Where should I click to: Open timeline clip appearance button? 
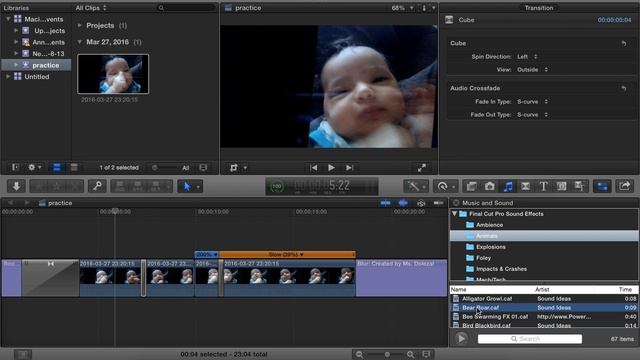[426, 354]
